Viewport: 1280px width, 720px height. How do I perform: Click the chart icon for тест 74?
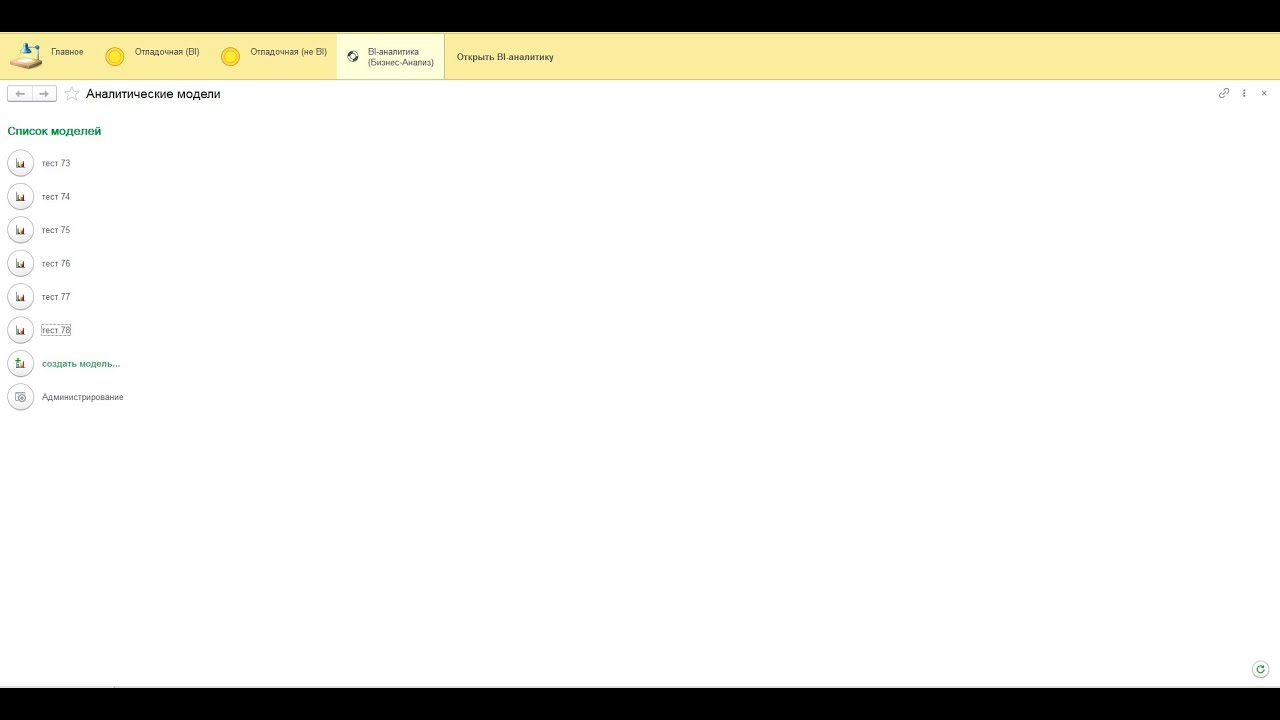click(20, 197)
